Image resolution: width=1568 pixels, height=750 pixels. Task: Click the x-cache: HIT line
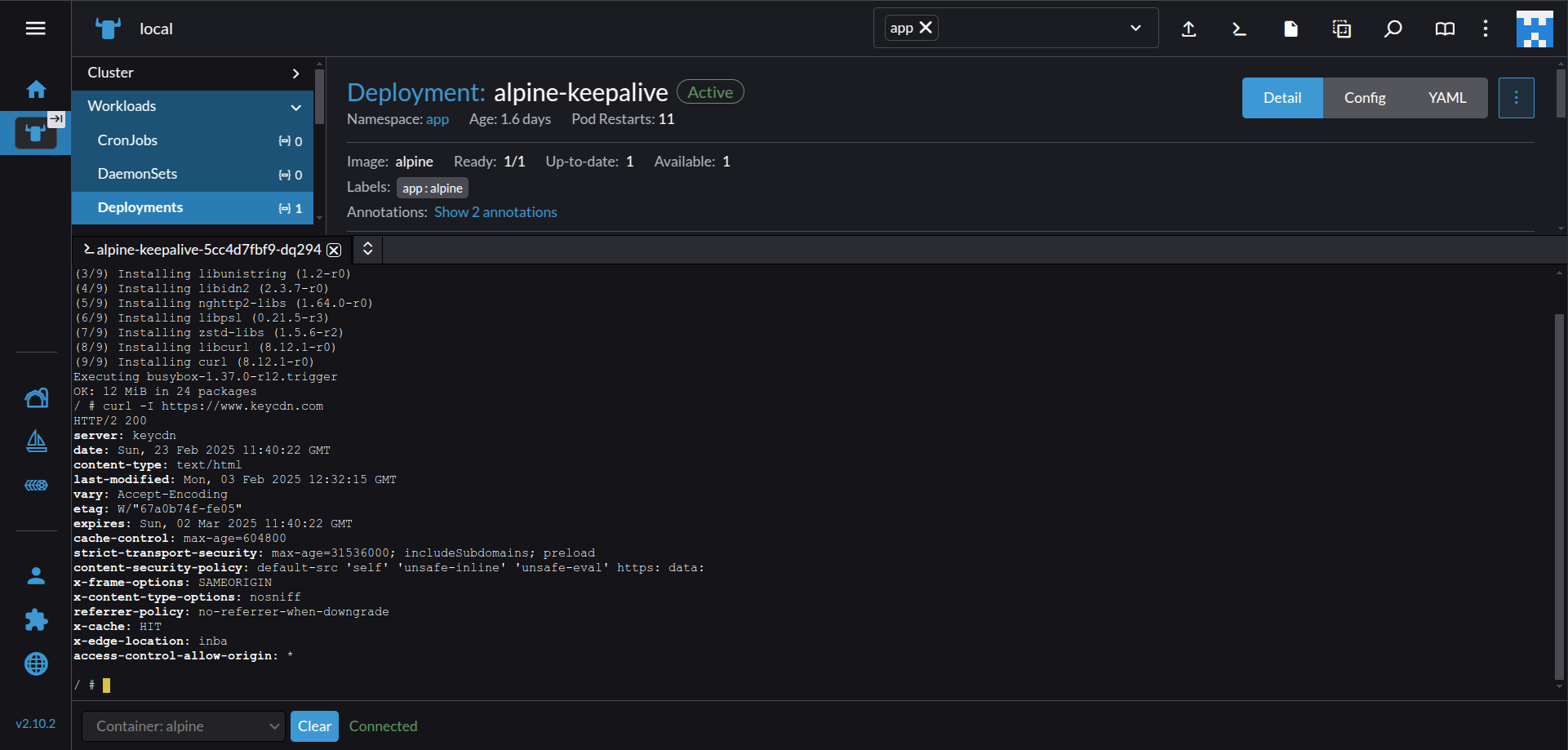tap(118, 627)
